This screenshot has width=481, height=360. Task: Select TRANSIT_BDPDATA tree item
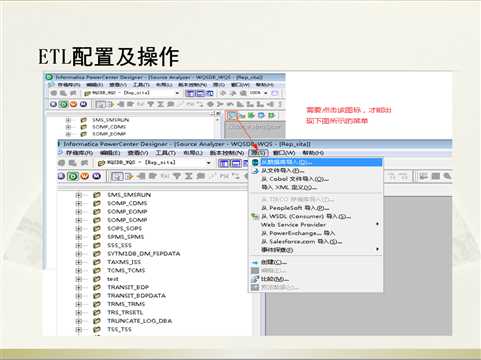(x=136, y=295)
